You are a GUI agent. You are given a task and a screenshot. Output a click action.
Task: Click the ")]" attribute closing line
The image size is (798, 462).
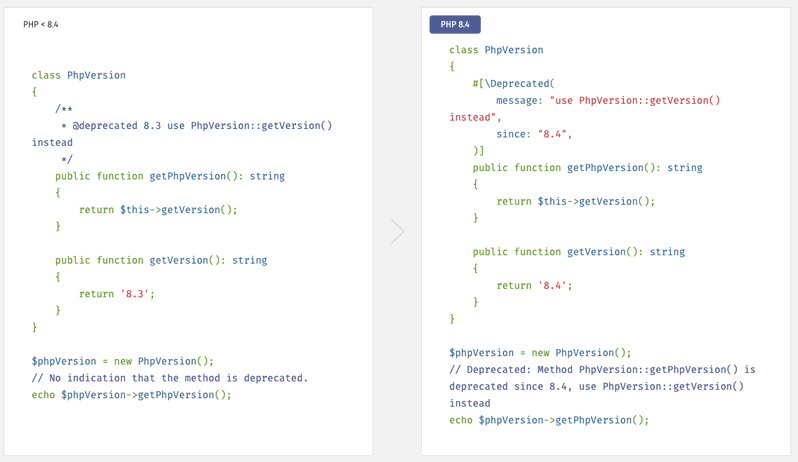(x=478, y=151)
